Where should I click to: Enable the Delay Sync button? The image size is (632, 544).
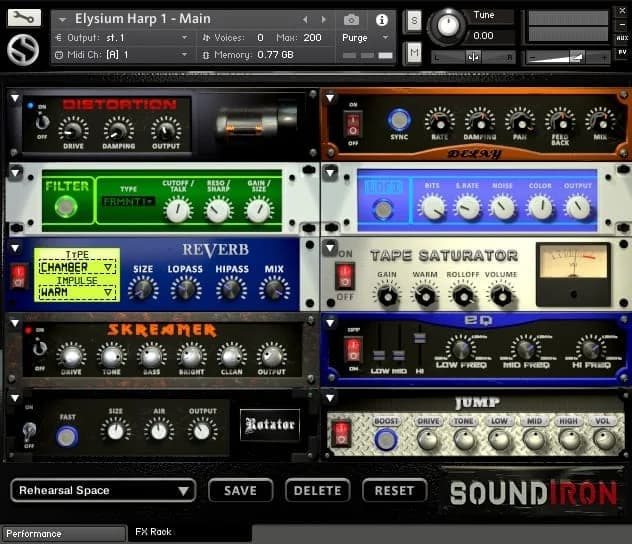399,120
